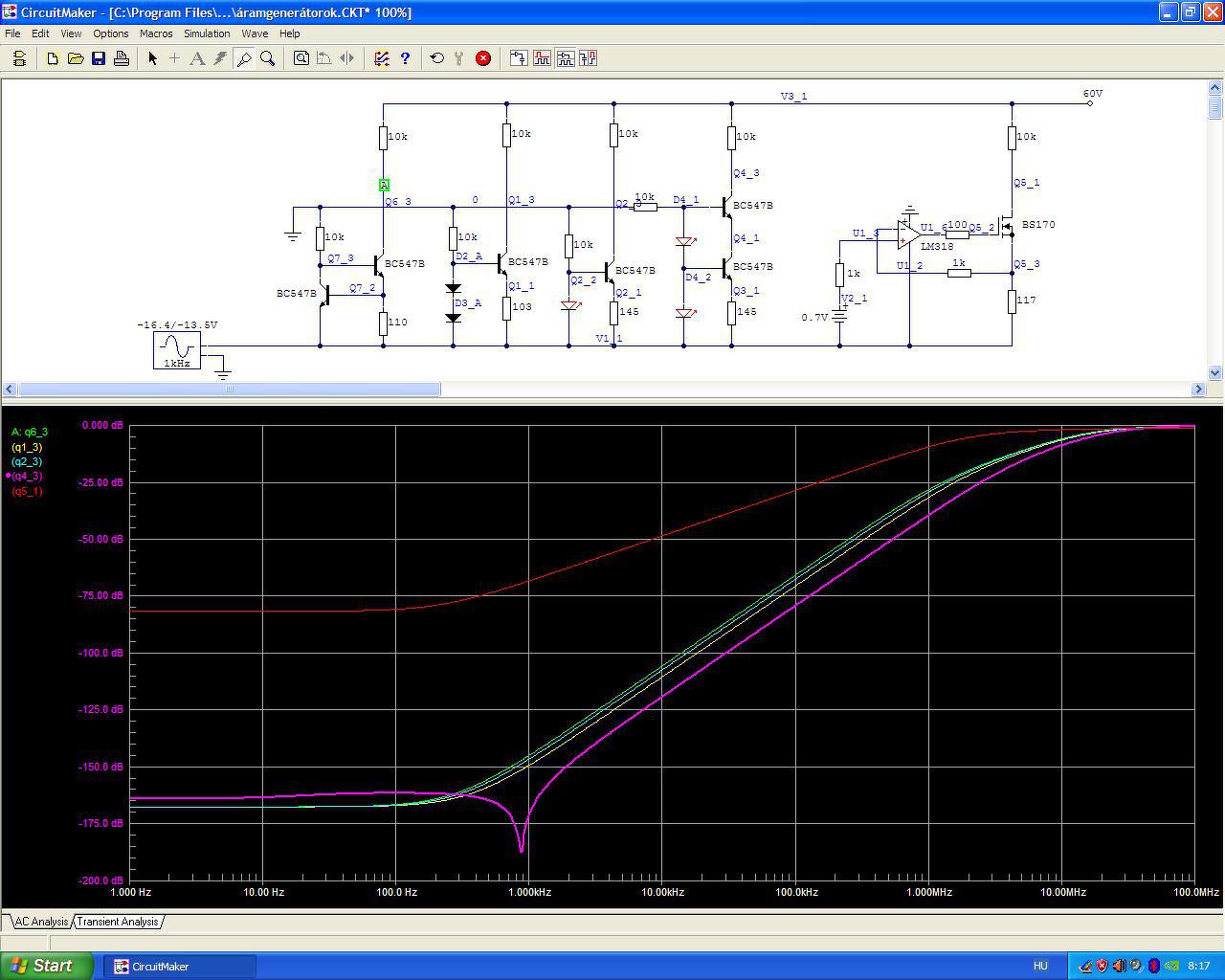Click the second of the four window-layout icons
1225x980 pixels.
coord(542,58)
